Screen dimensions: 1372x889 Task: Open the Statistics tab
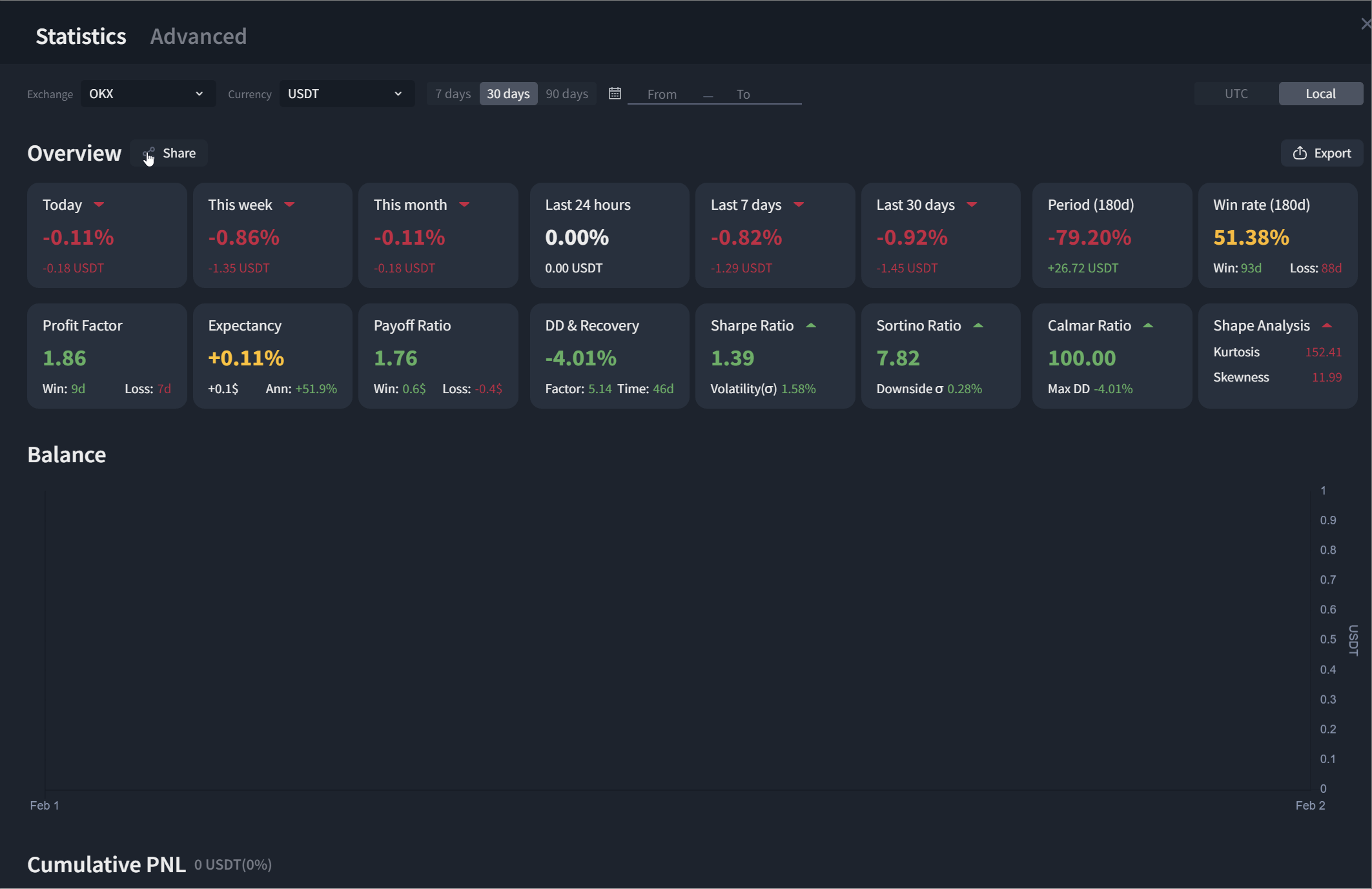click(x=81, y=36)
